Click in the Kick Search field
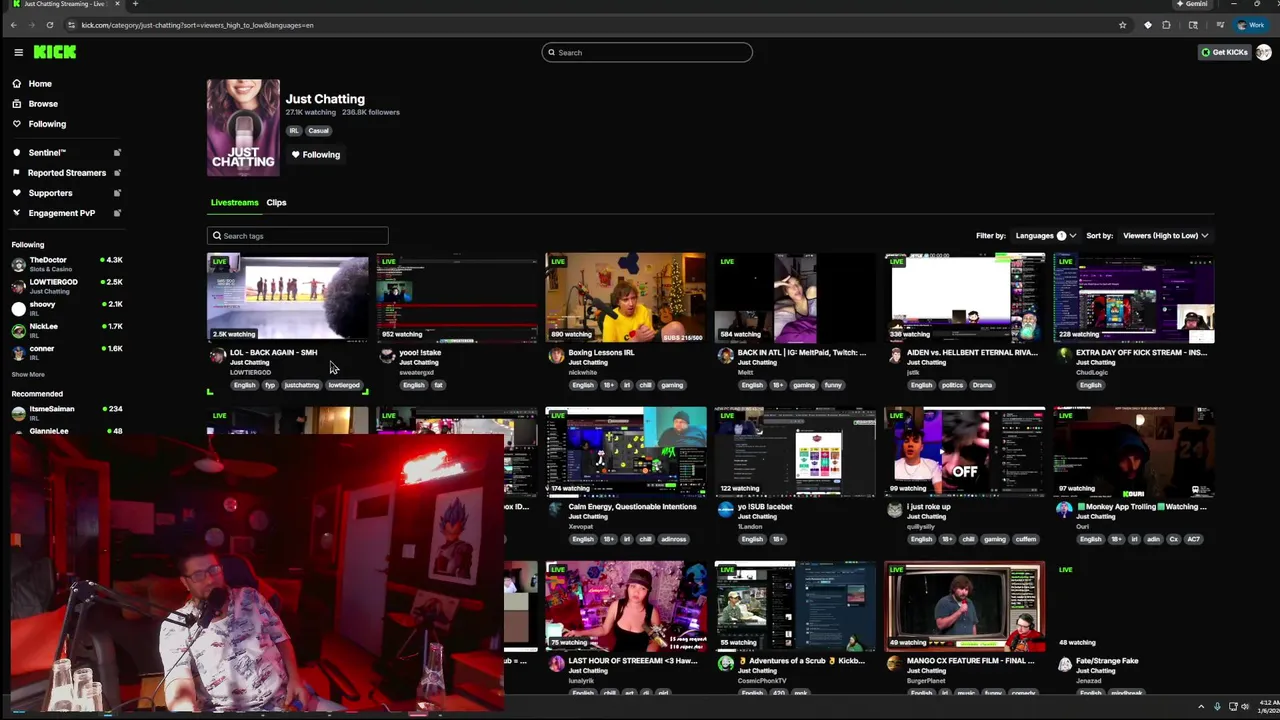The width and height of the screenshot is (1280, 720). click(647, 52)
